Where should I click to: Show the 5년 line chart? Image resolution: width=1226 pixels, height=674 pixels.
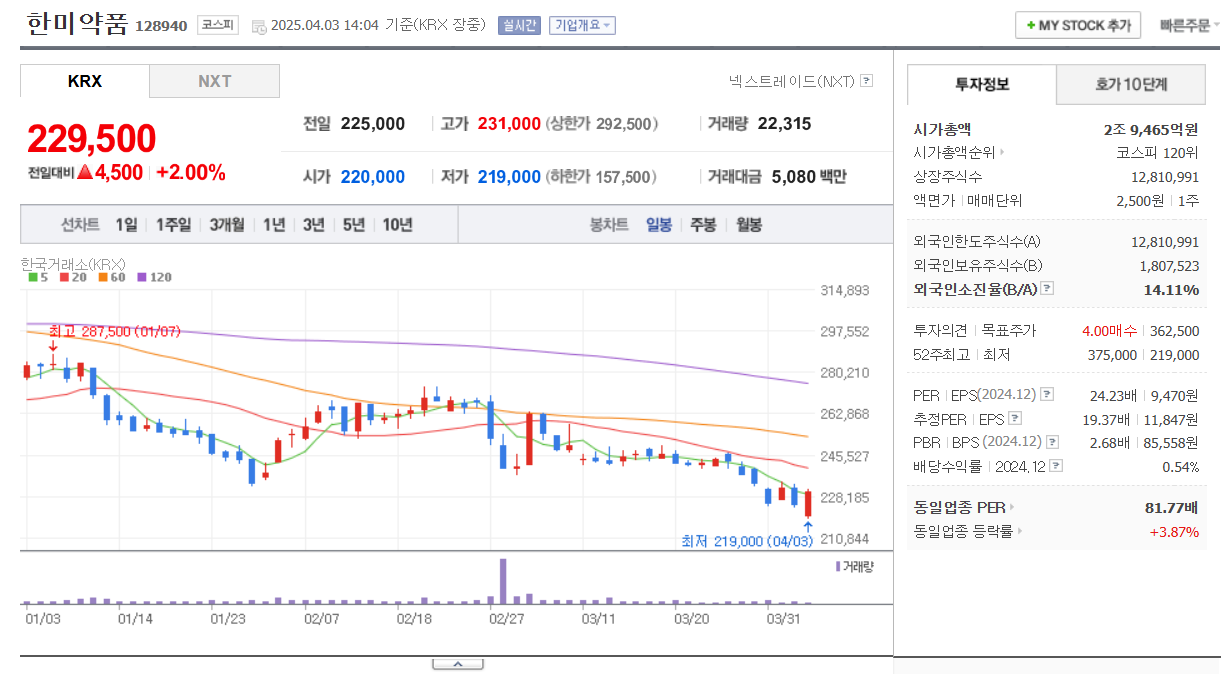(x=354, y=224)
